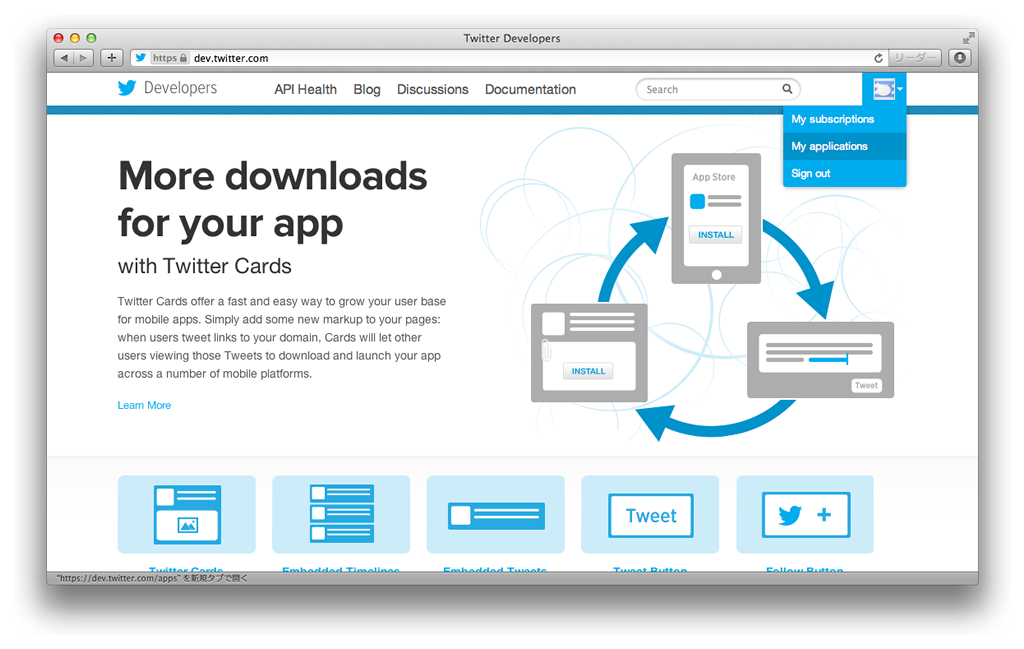This screenshot has width=1024, height=649.
Task: Open the Reader button in address bar
Action: (914, 58)
